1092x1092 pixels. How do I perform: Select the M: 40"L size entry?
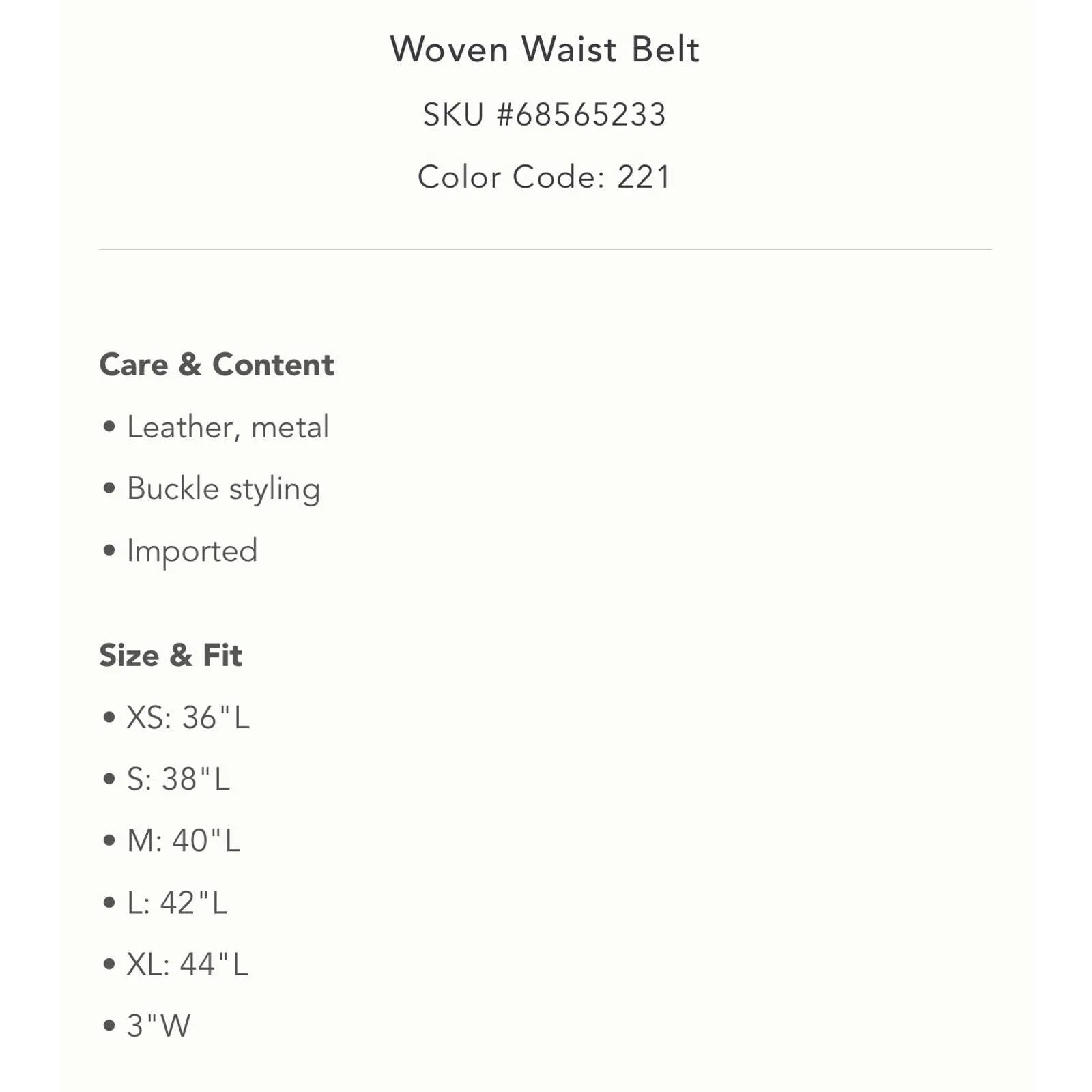(x=184, y=841)
